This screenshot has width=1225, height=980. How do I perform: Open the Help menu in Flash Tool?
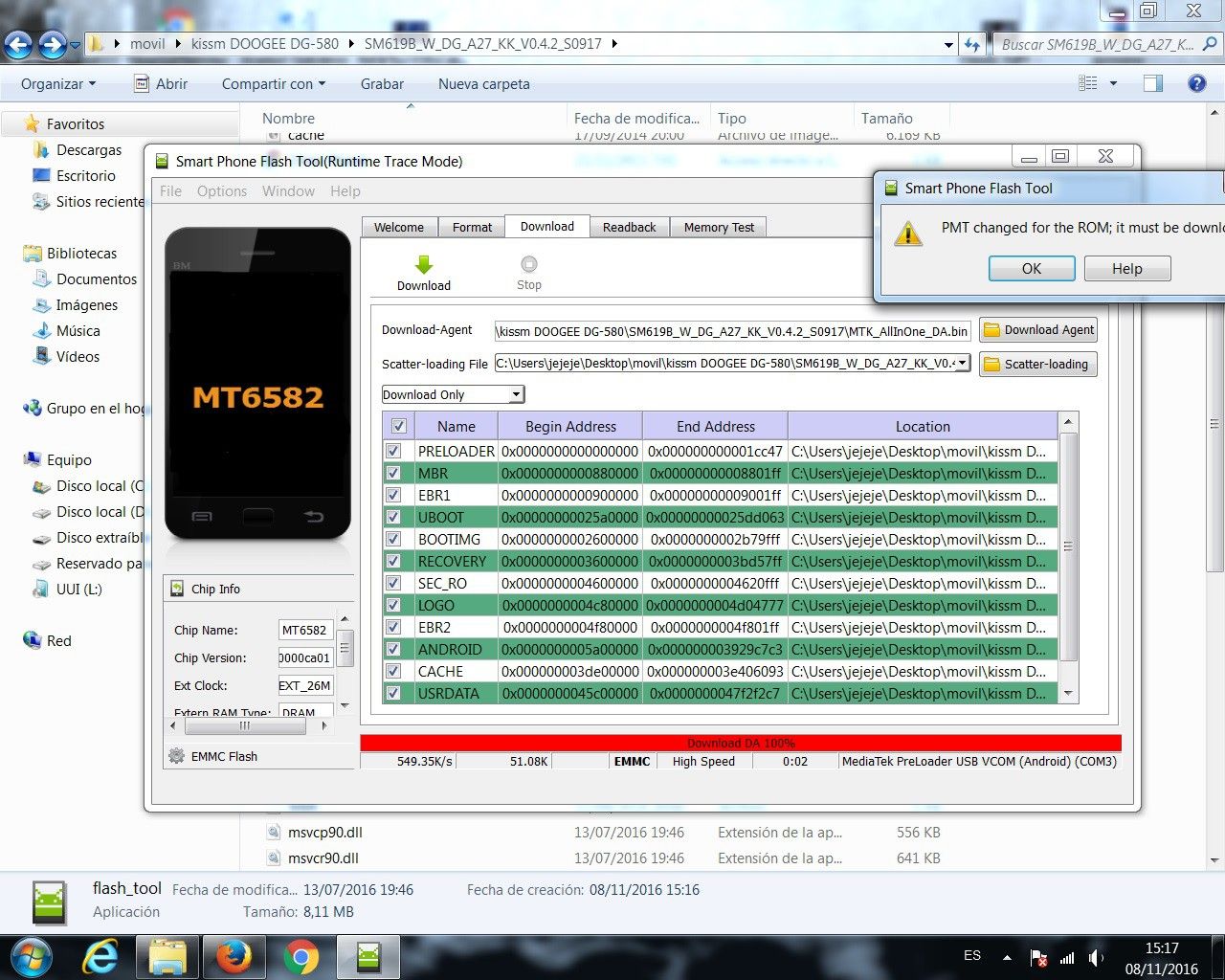[x=345, y=191]
